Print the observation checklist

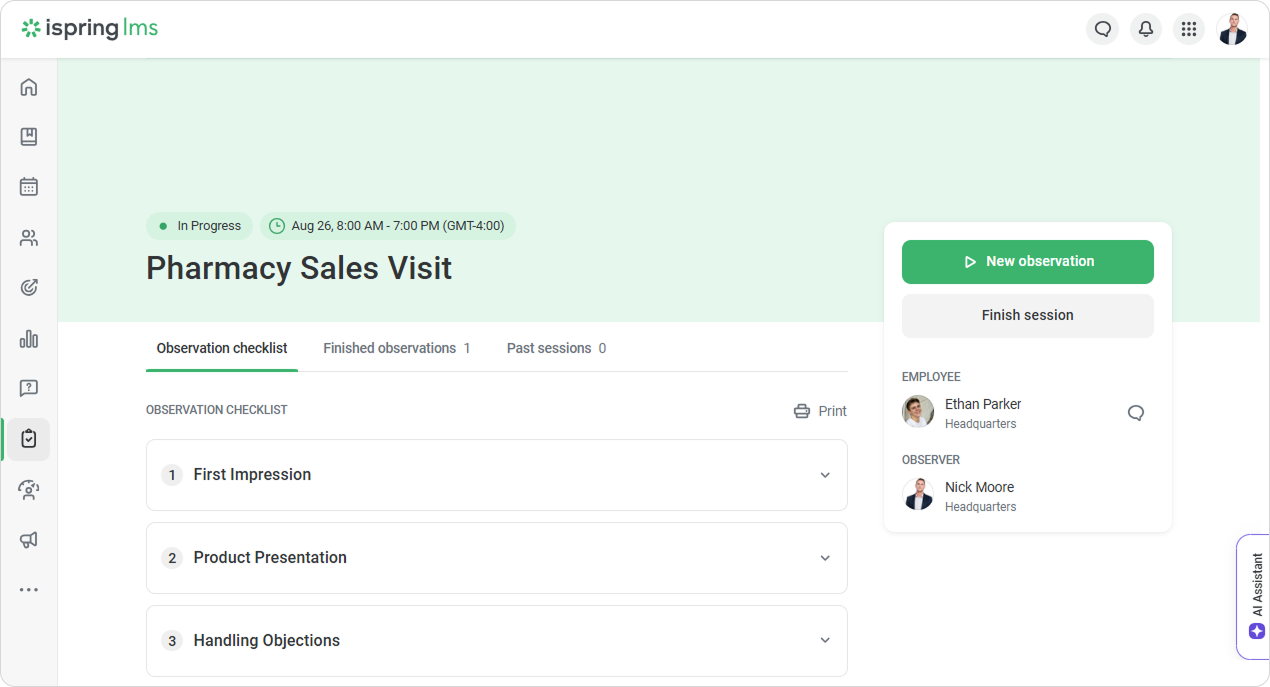click(820, 411)
